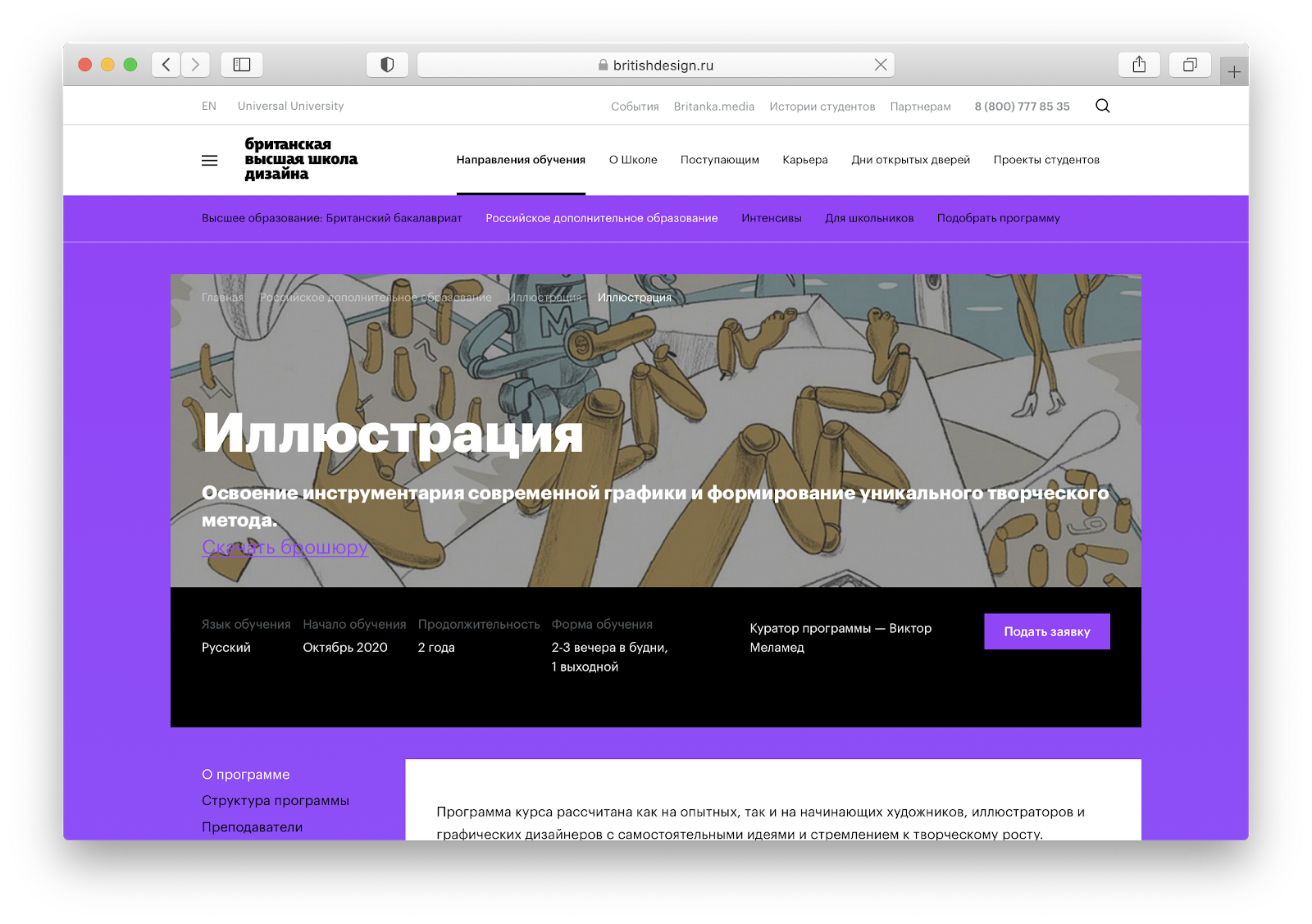Stop page loading with the X icon
Viewport: 1312px width, 924px height.
click(881, 65)
